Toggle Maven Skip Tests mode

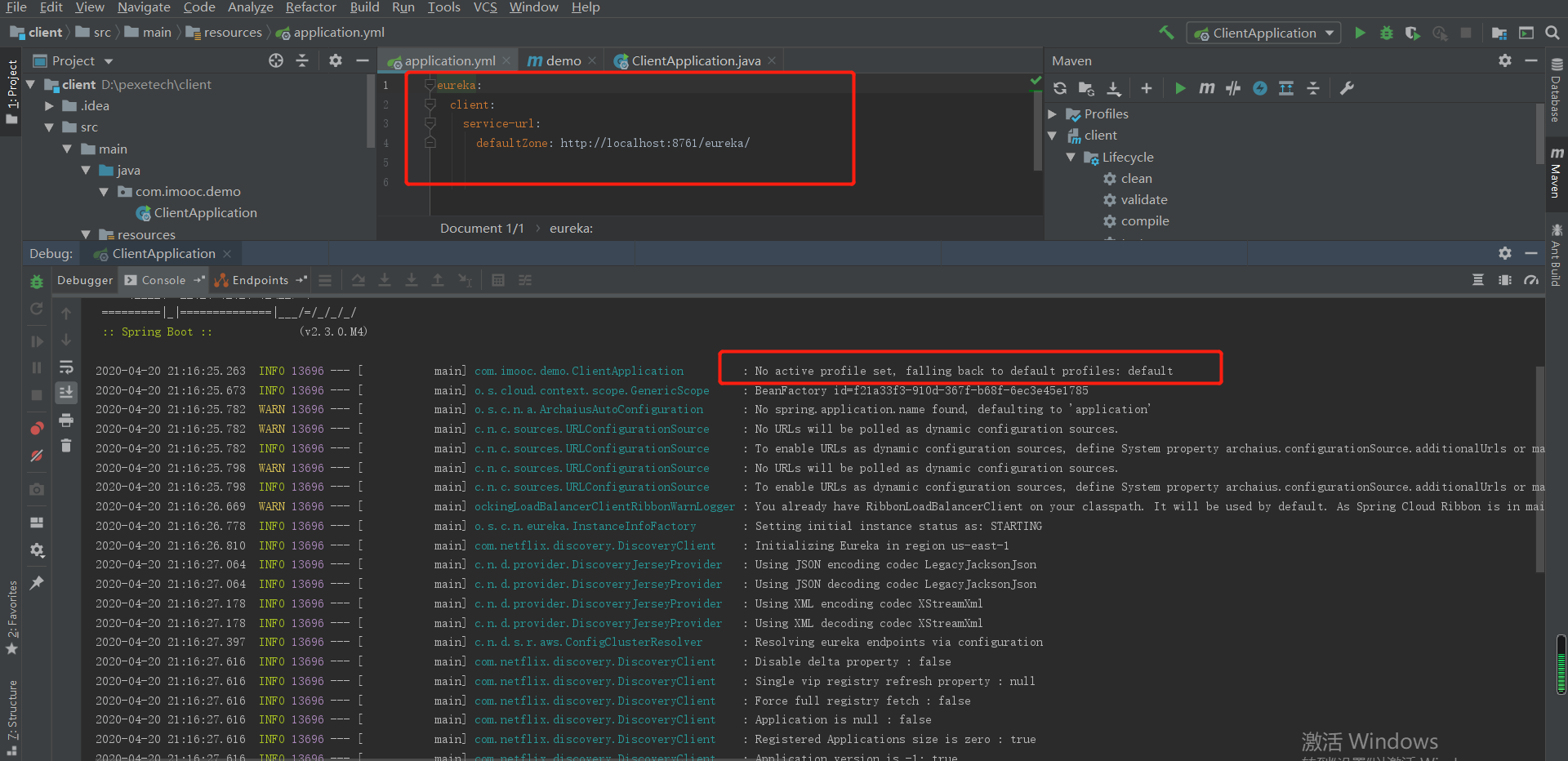(1260, 88)
